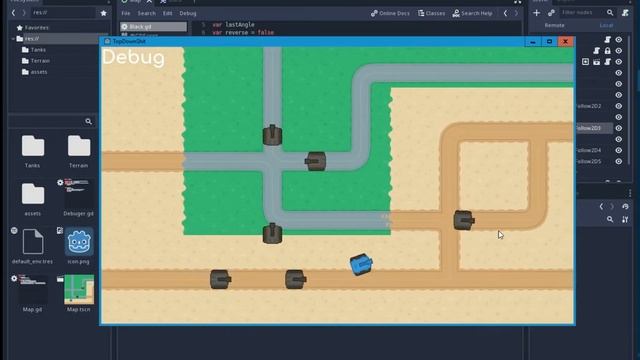Click the 'var lastAngle' code line

[x=233, y=24]
